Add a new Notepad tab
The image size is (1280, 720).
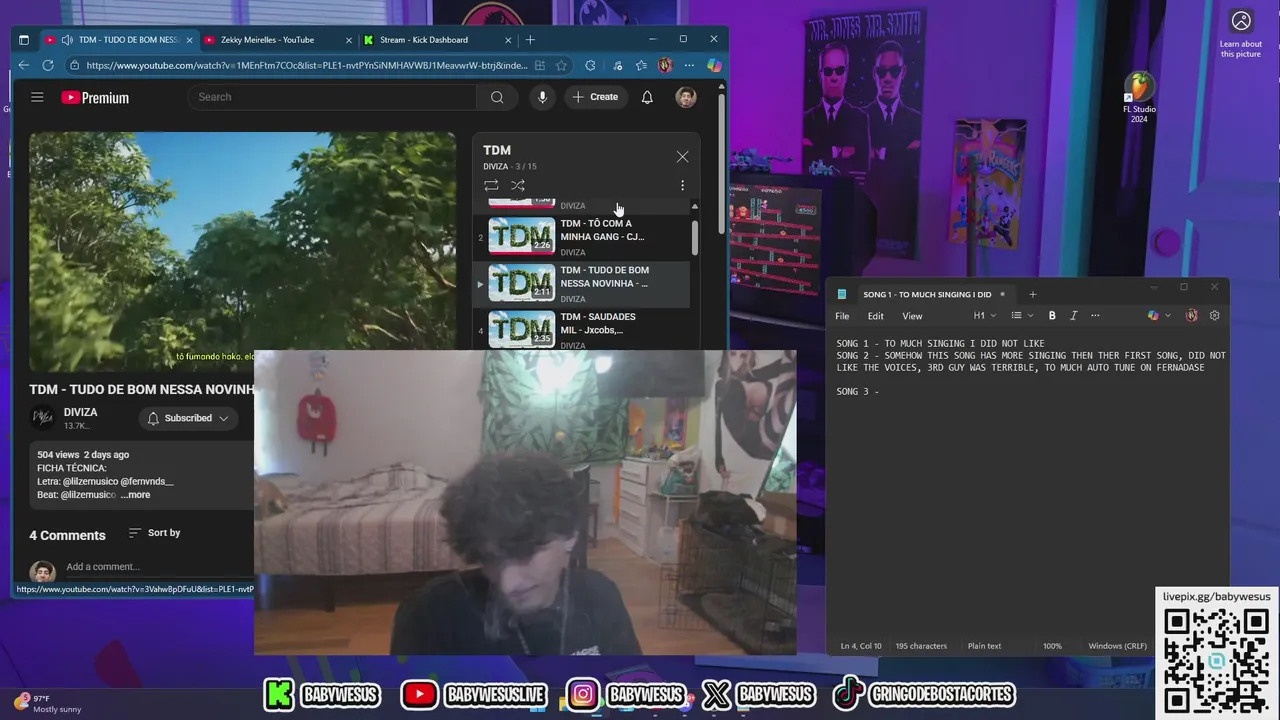point(1033,294)
